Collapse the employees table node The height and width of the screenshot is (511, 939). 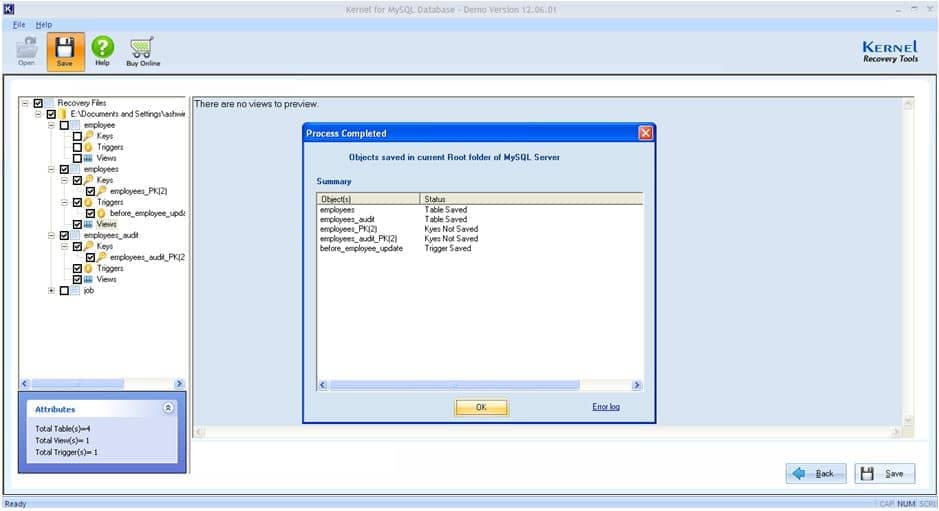52,170
